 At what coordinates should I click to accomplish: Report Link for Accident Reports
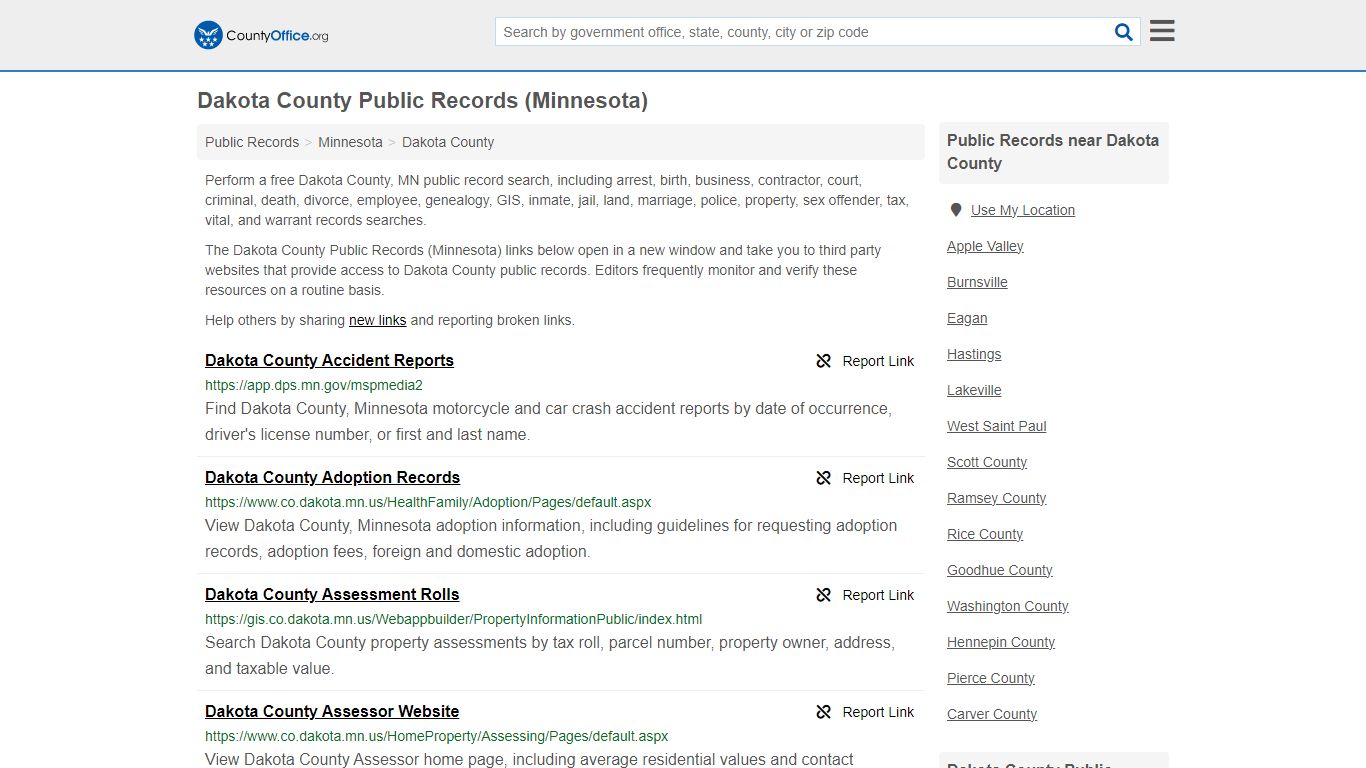878,361
